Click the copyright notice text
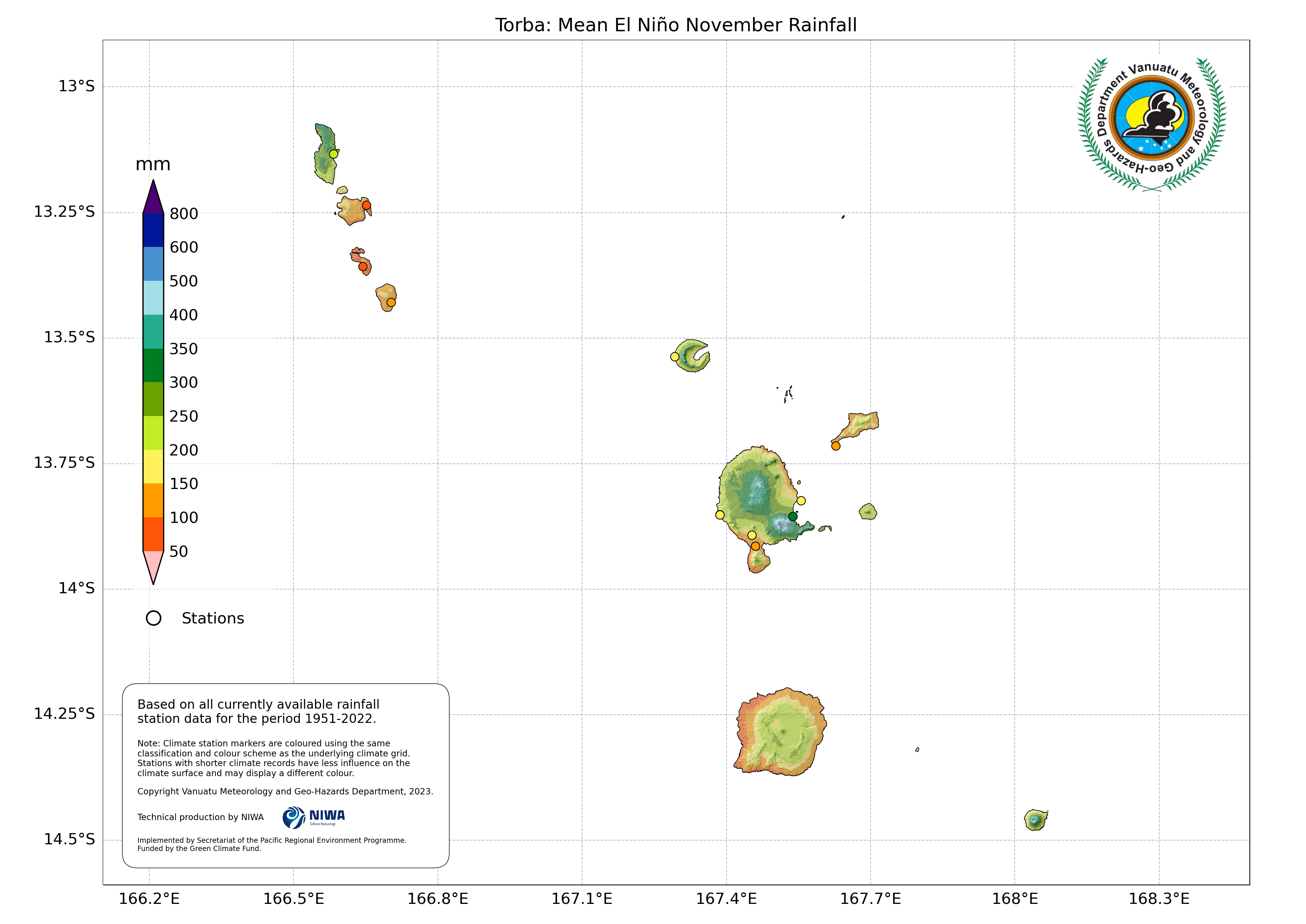The height and width of the screenshot is (924, 1306). pyautogui.click(x=285, y=791)
